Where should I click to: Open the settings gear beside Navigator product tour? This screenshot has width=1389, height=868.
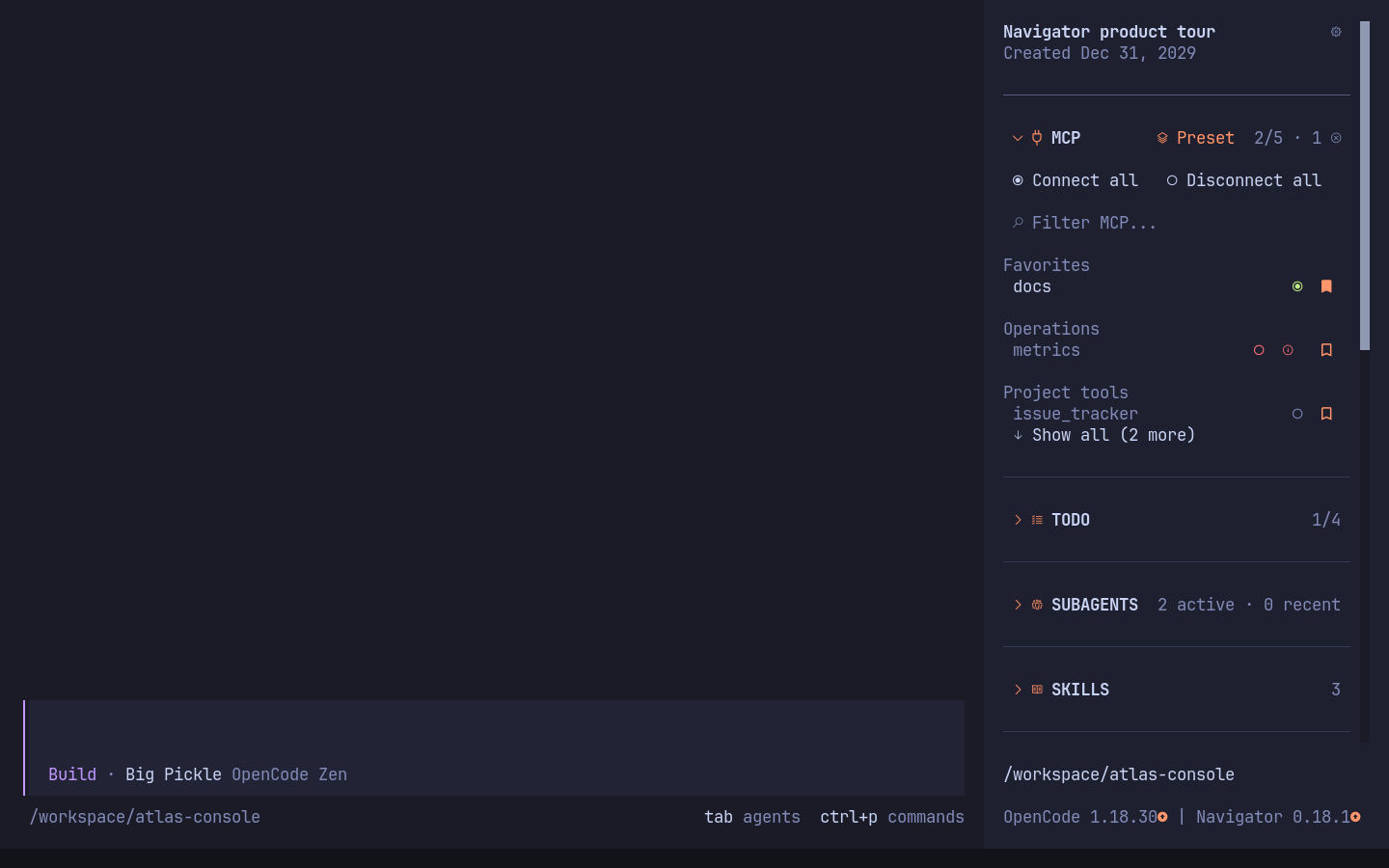point(1336,32)
